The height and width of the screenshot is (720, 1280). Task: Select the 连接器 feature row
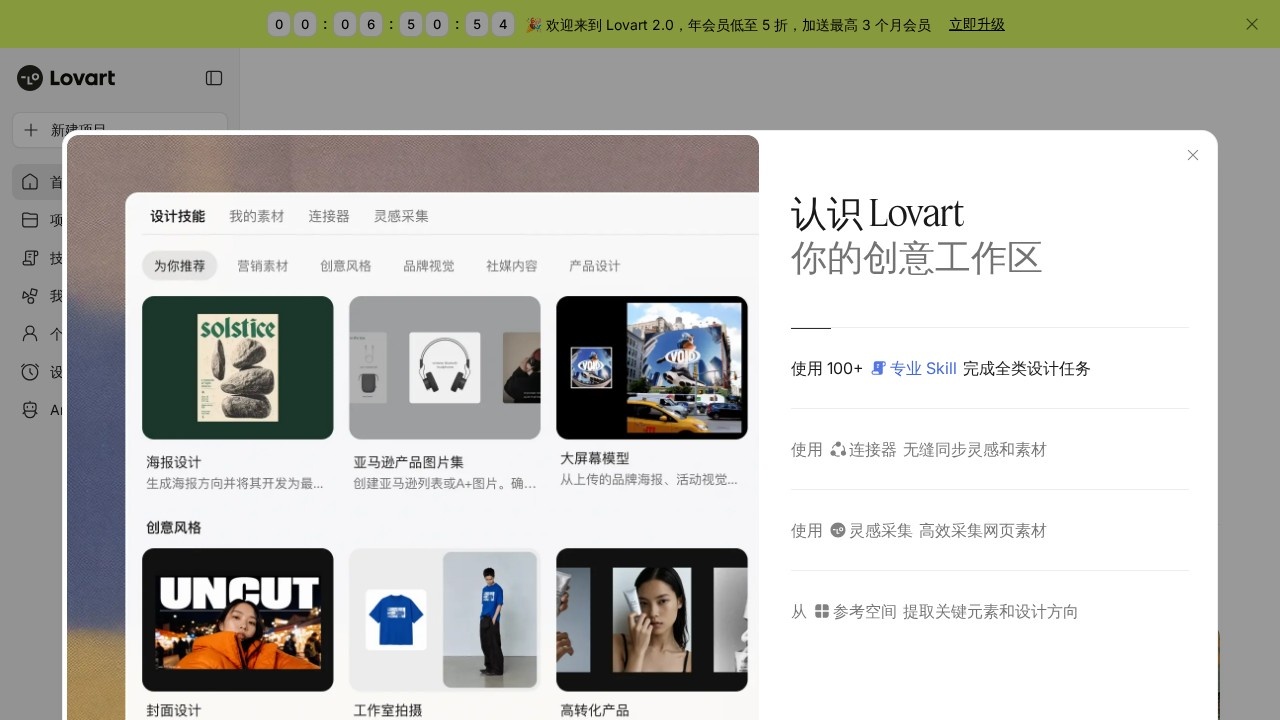pos(989,449)
